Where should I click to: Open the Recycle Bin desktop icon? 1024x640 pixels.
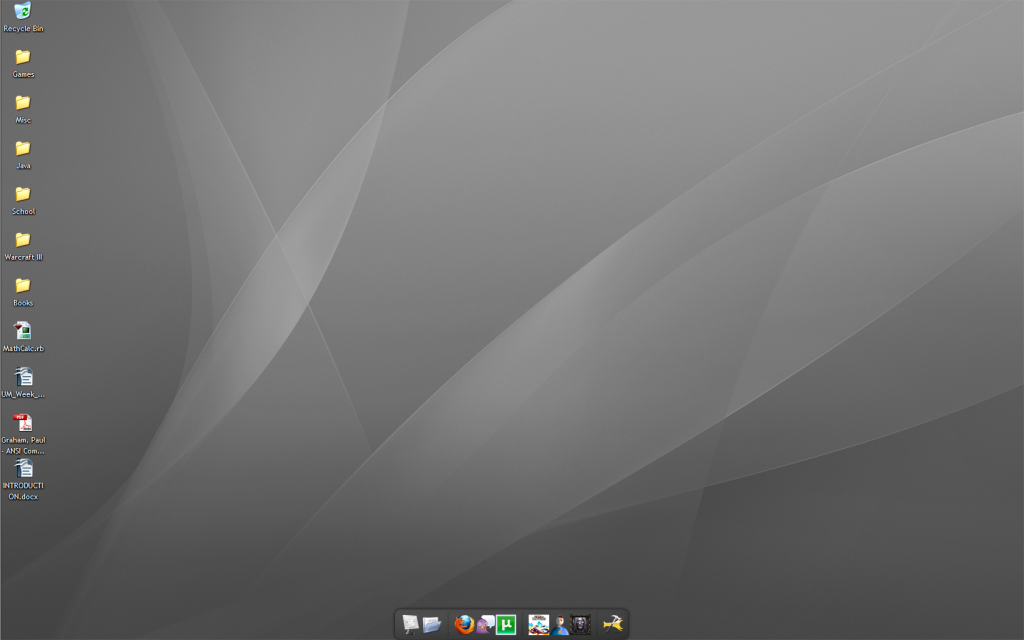point(23,17)
